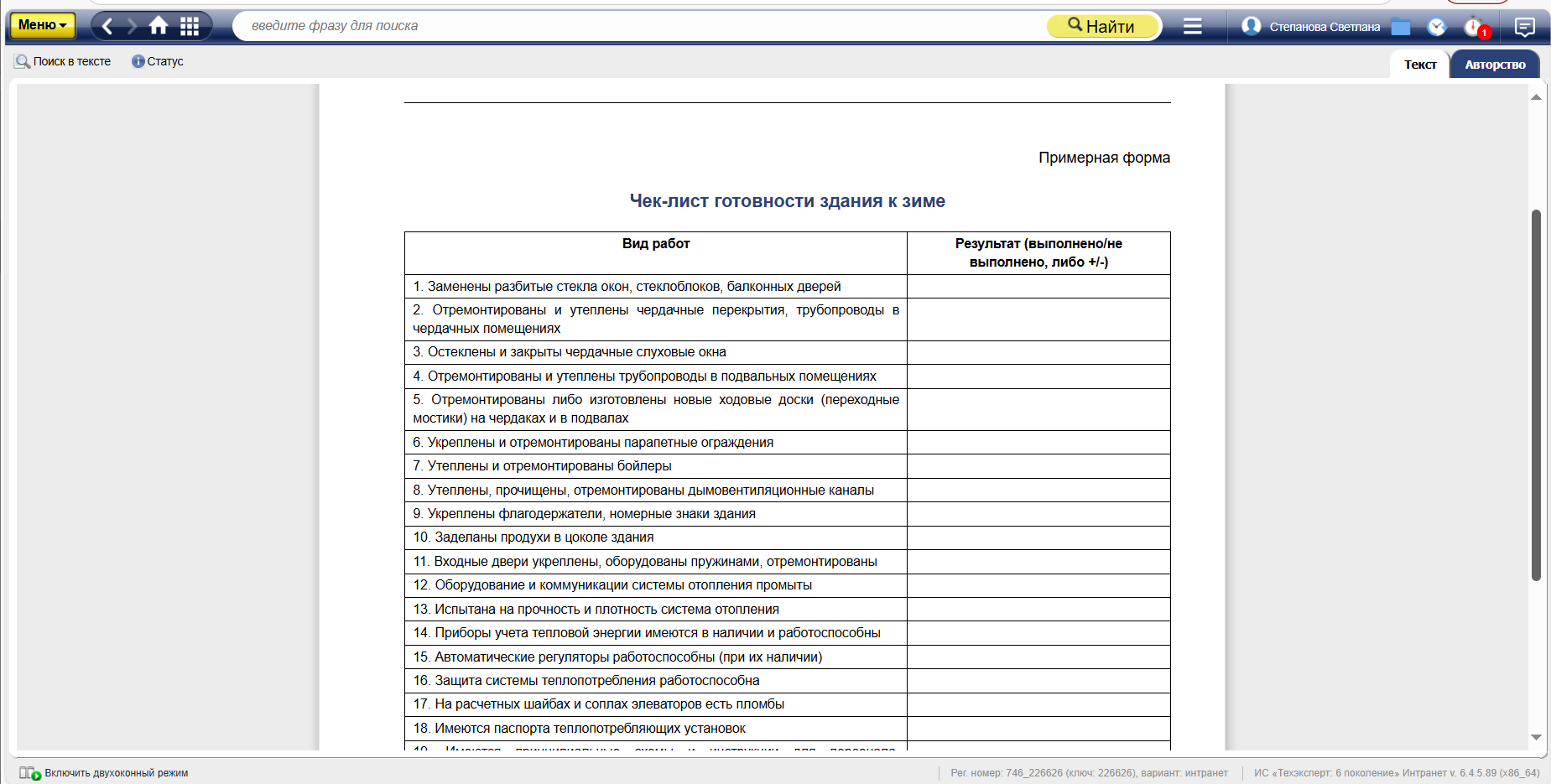Screen dimensions: 1551x784
Task: Open the chat messages icon
Action: 1524,27
